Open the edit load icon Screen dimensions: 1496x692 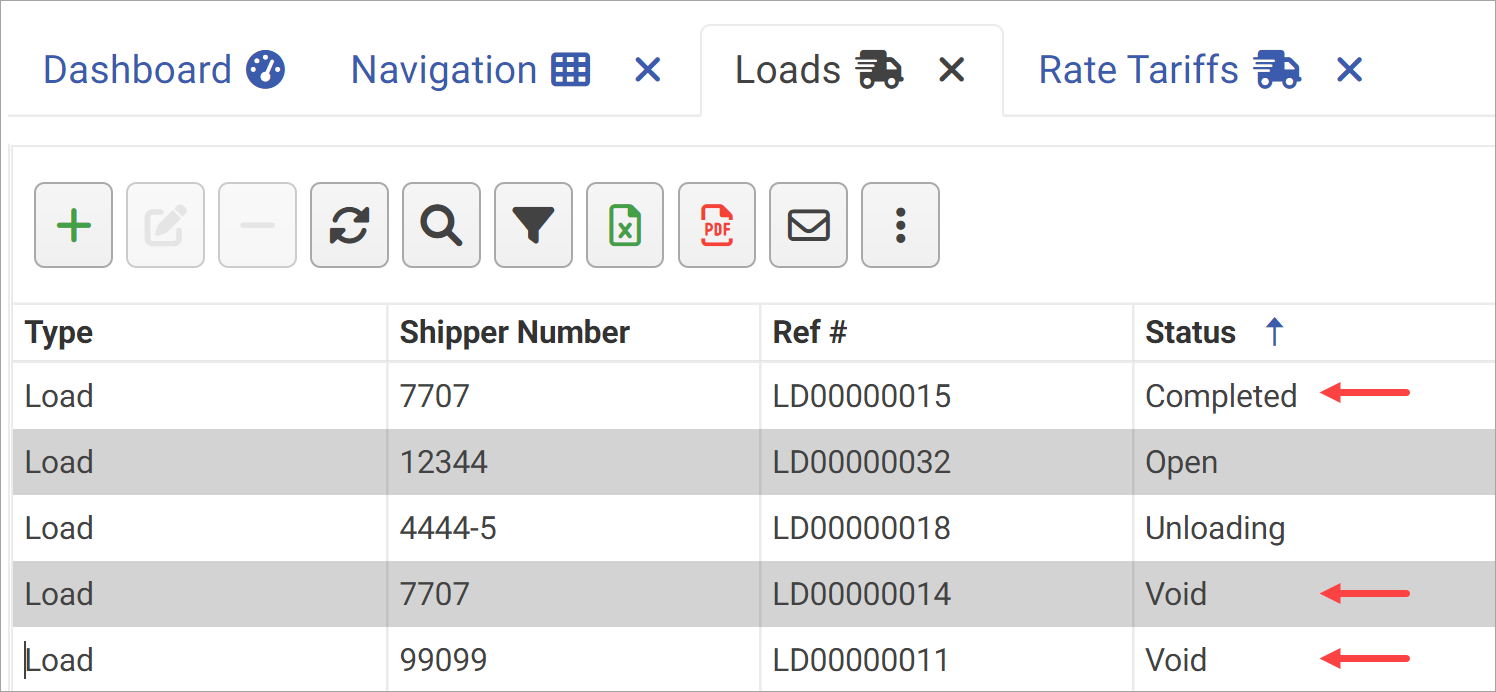click(165, 225)
